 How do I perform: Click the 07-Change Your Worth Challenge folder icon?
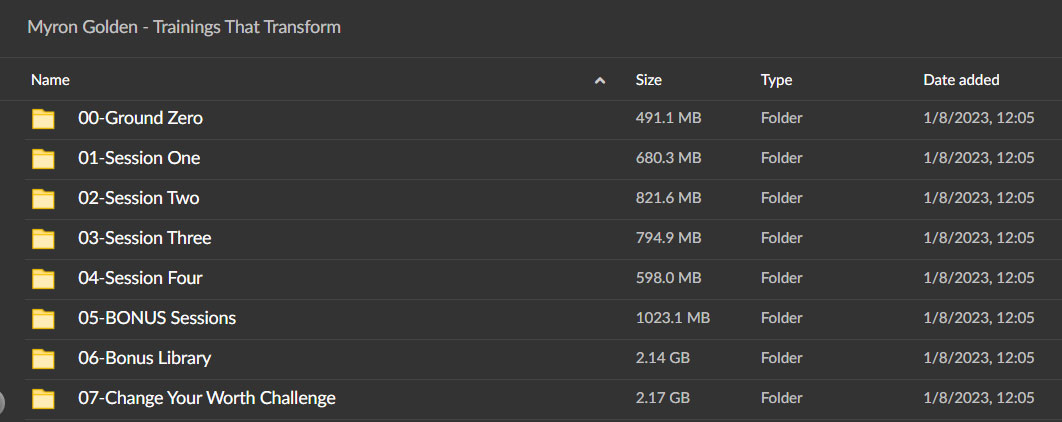click(x=43, y=398)
